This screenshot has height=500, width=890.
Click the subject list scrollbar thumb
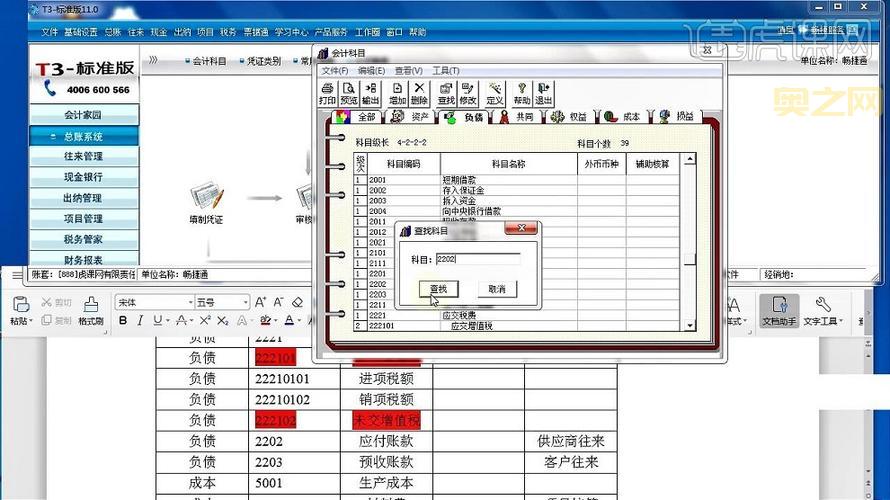690,259
